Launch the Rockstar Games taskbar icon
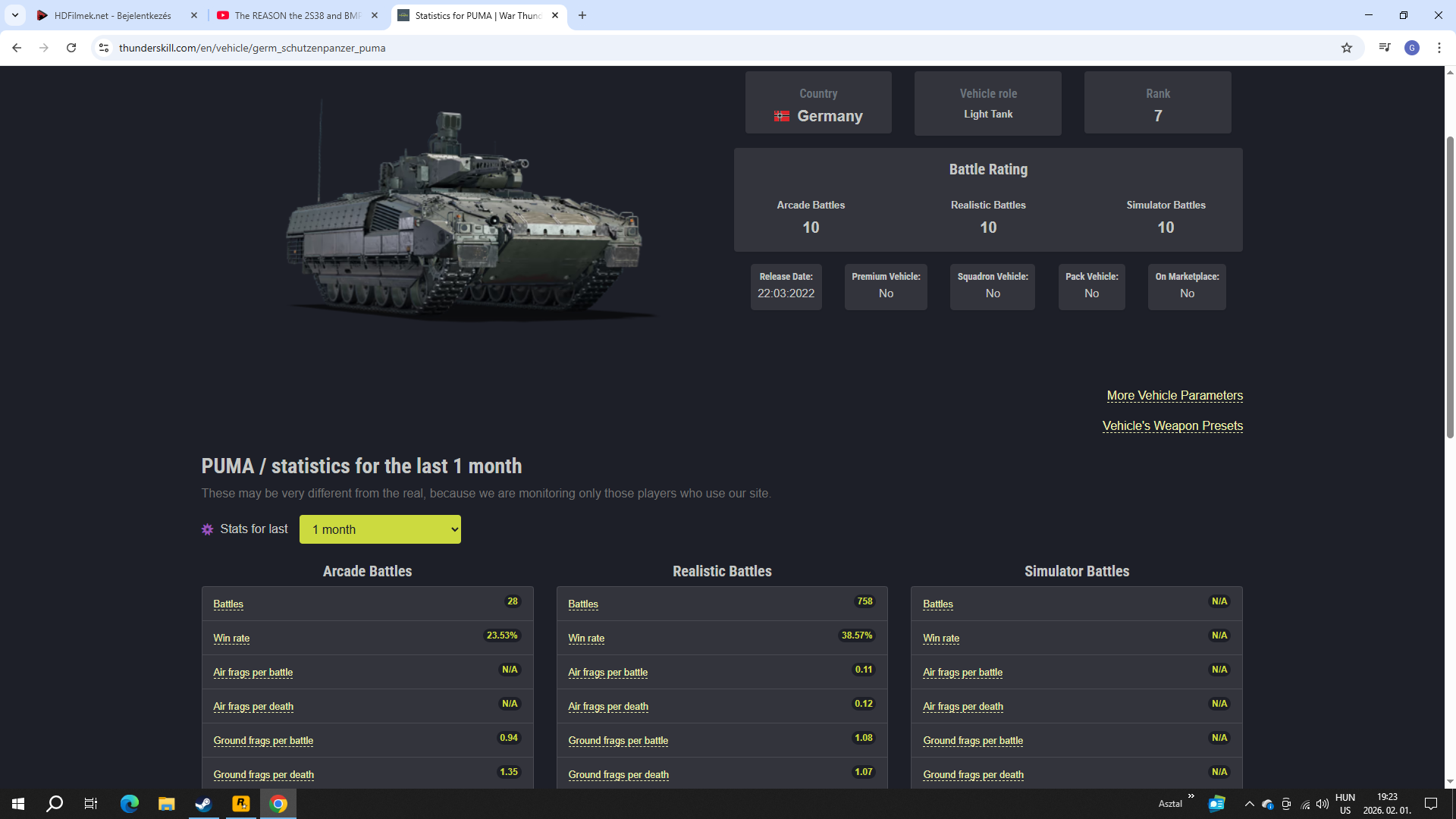This screenshot has width=1456, height=819. [240, 804]
